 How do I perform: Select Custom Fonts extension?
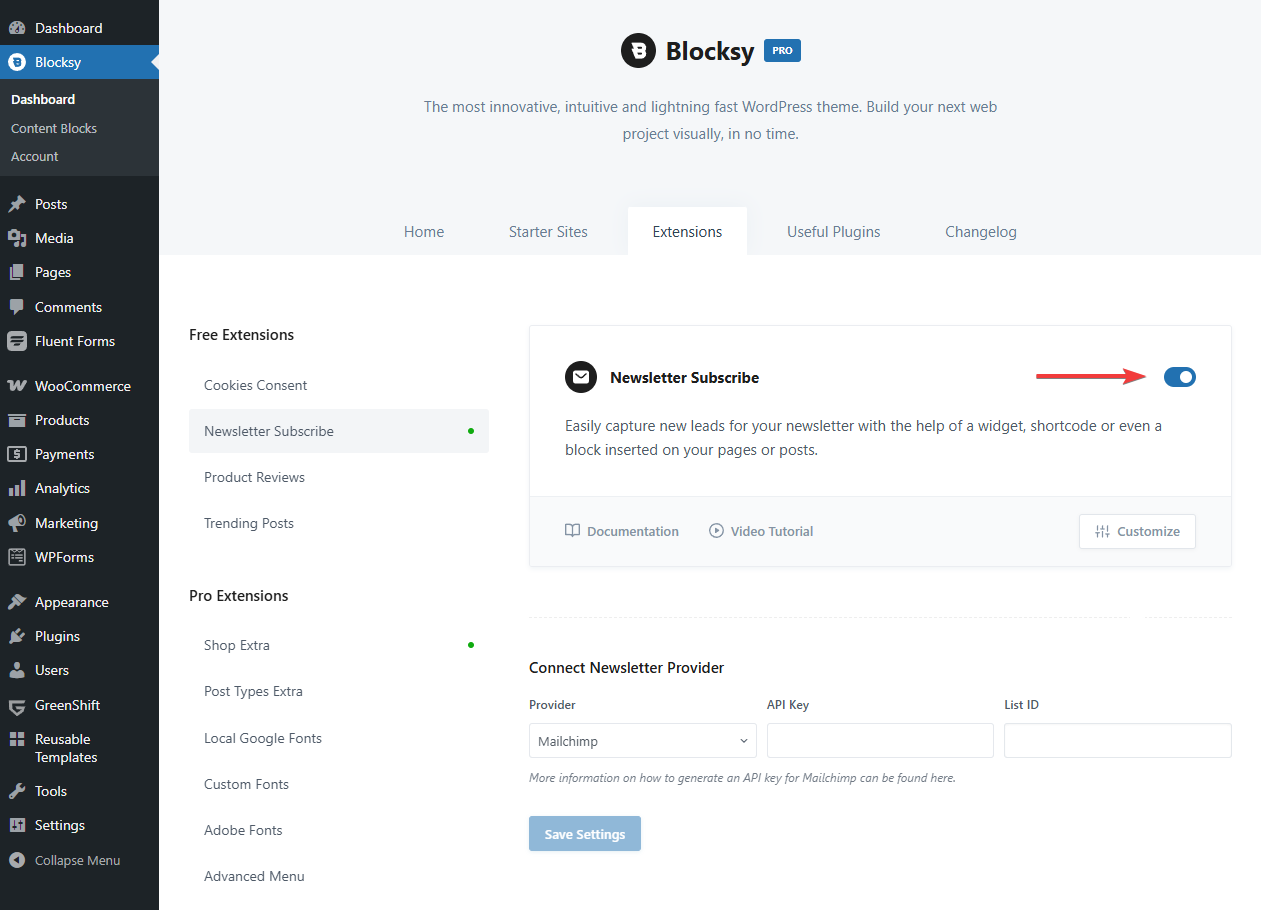[x=339, y=784]
